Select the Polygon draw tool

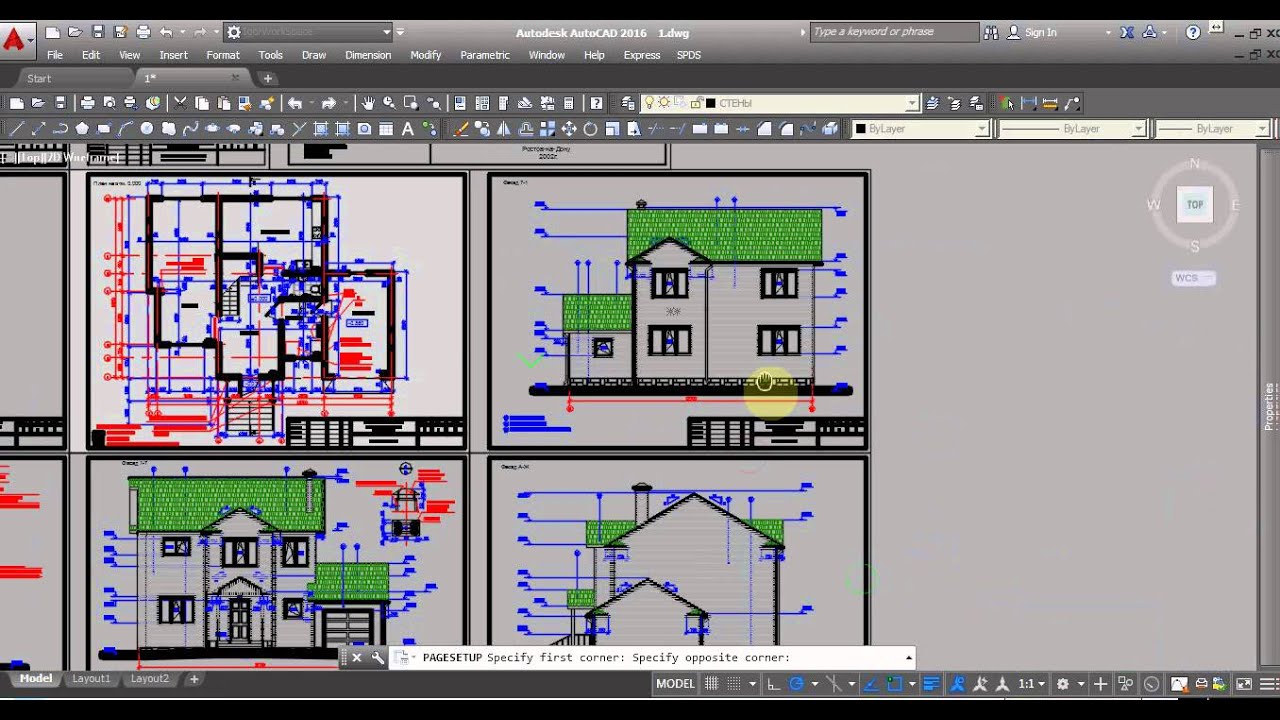[x=82, y=129]
